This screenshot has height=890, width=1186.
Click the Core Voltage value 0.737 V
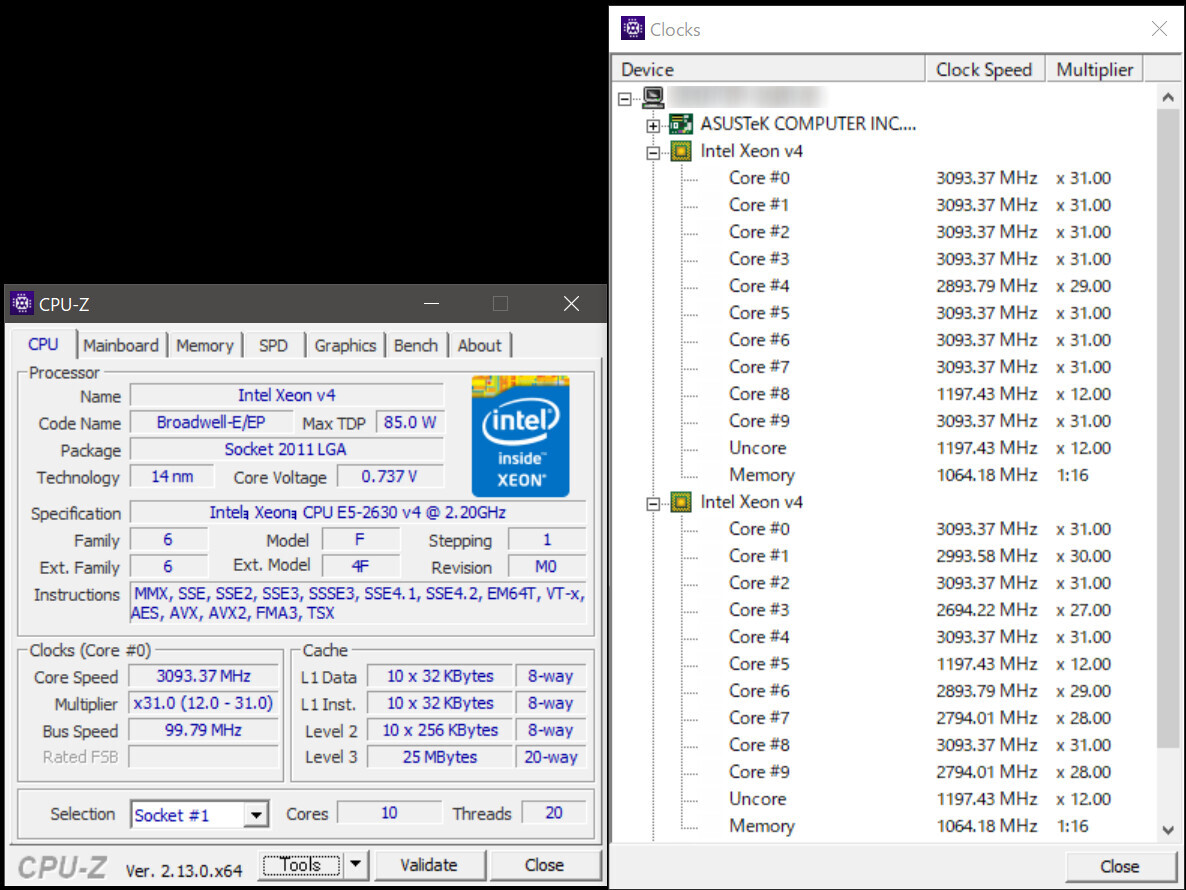point(390,476)
